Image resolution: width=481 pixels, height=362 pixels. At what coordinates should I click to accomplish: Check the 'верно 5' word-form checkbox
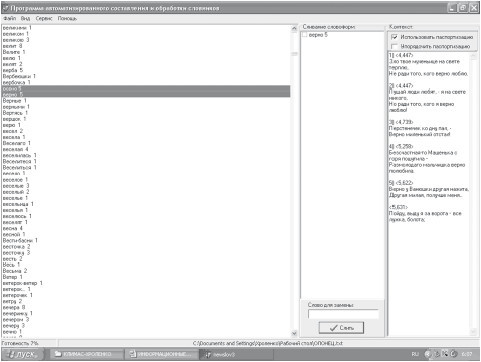305,35
